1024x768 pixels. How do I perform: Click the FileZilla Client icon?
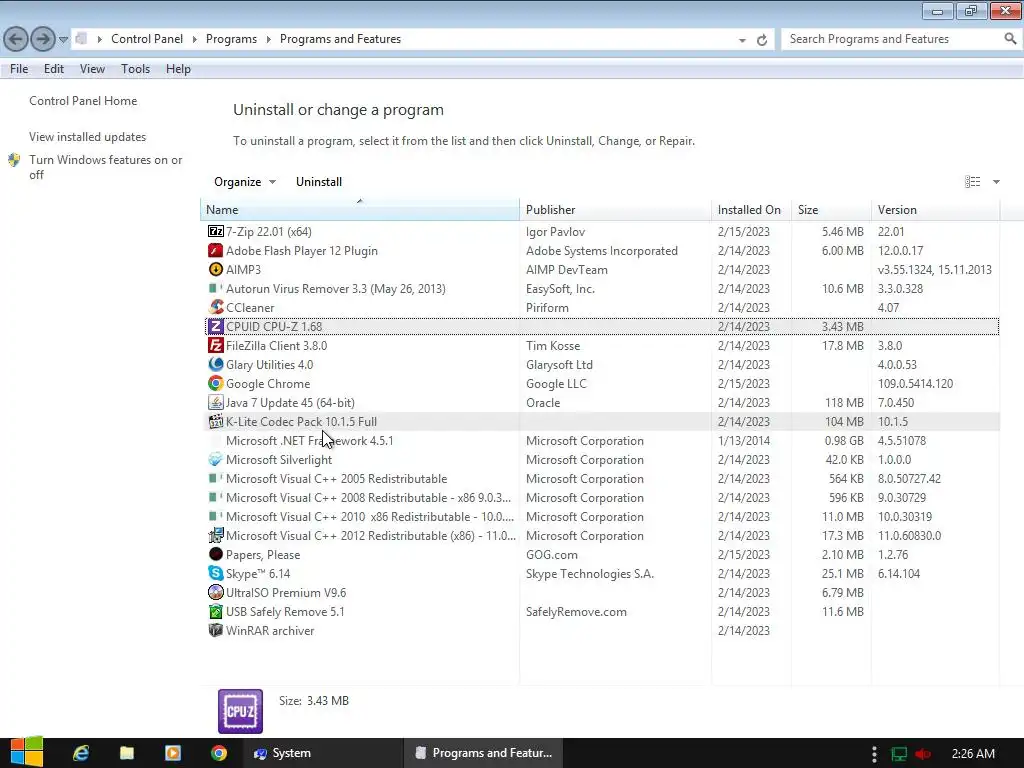216,345
